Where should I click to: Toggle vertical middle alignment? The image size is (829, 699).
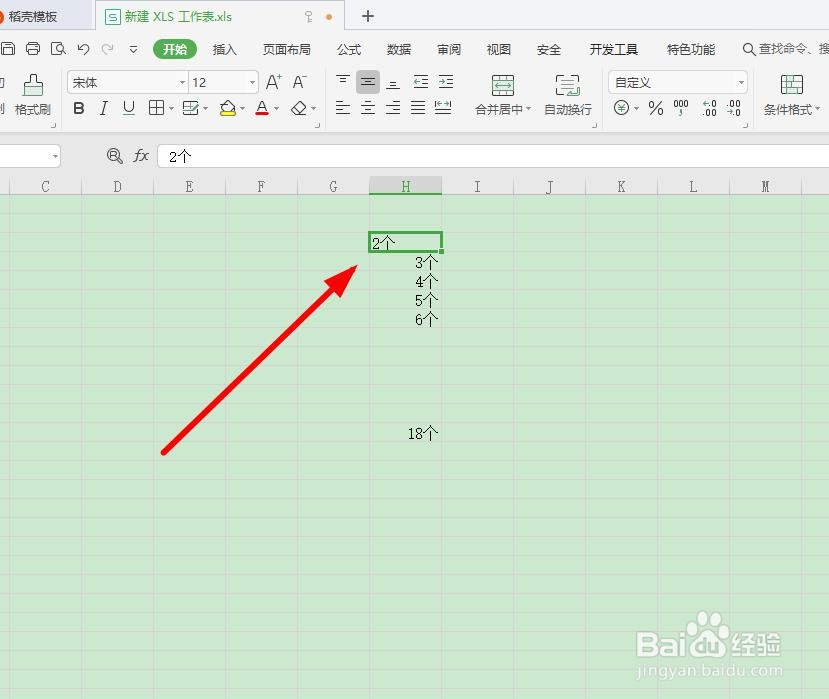[367, 82]
